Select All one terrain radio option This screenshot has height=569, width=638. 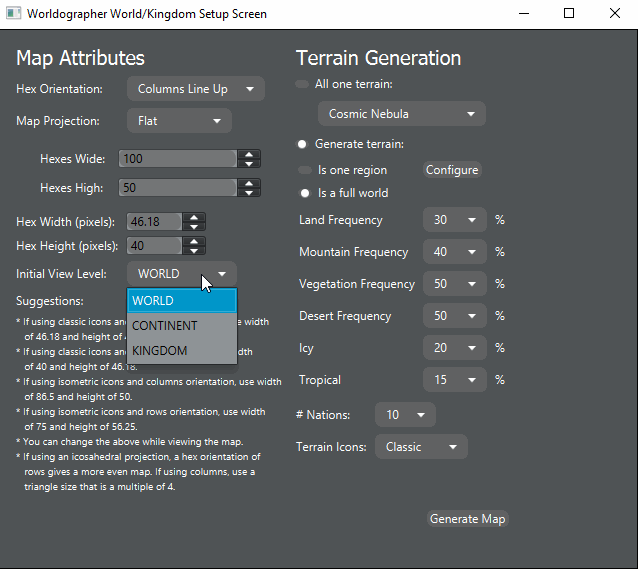[x=302, y=84]
